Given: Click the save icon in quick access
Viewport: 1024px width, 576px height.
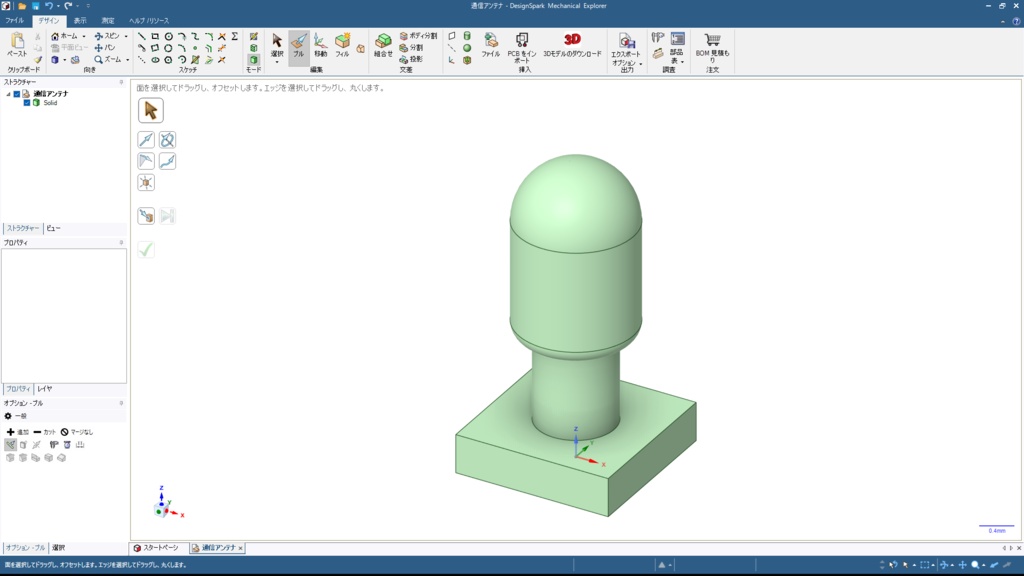Looking at the screenshot, I should (35, 6).
